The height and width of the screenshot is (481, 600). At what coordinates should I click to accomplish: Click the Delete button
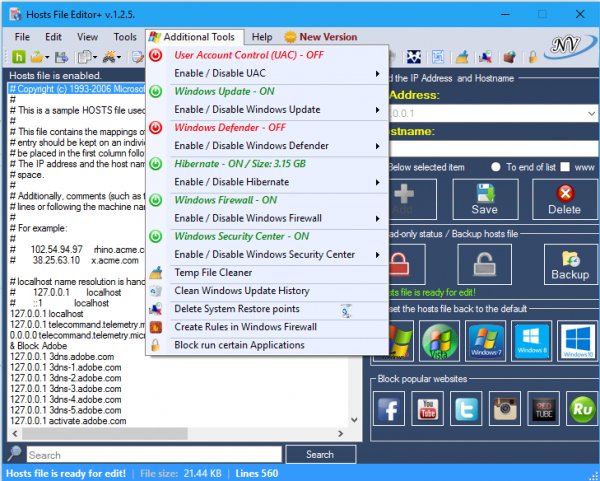(564, 199)
